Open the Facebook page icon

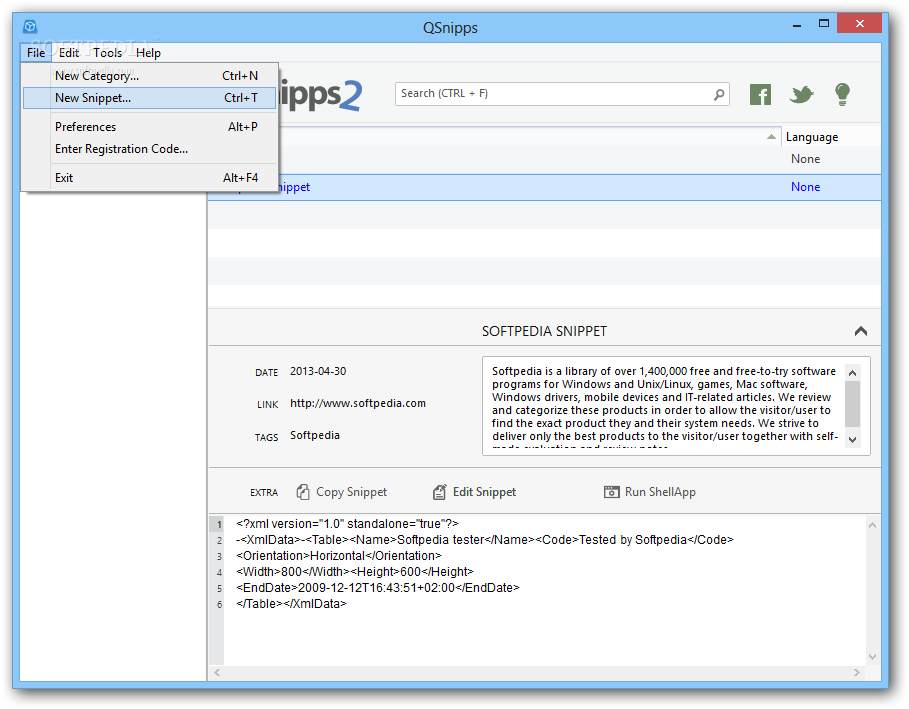coord(760,94)
